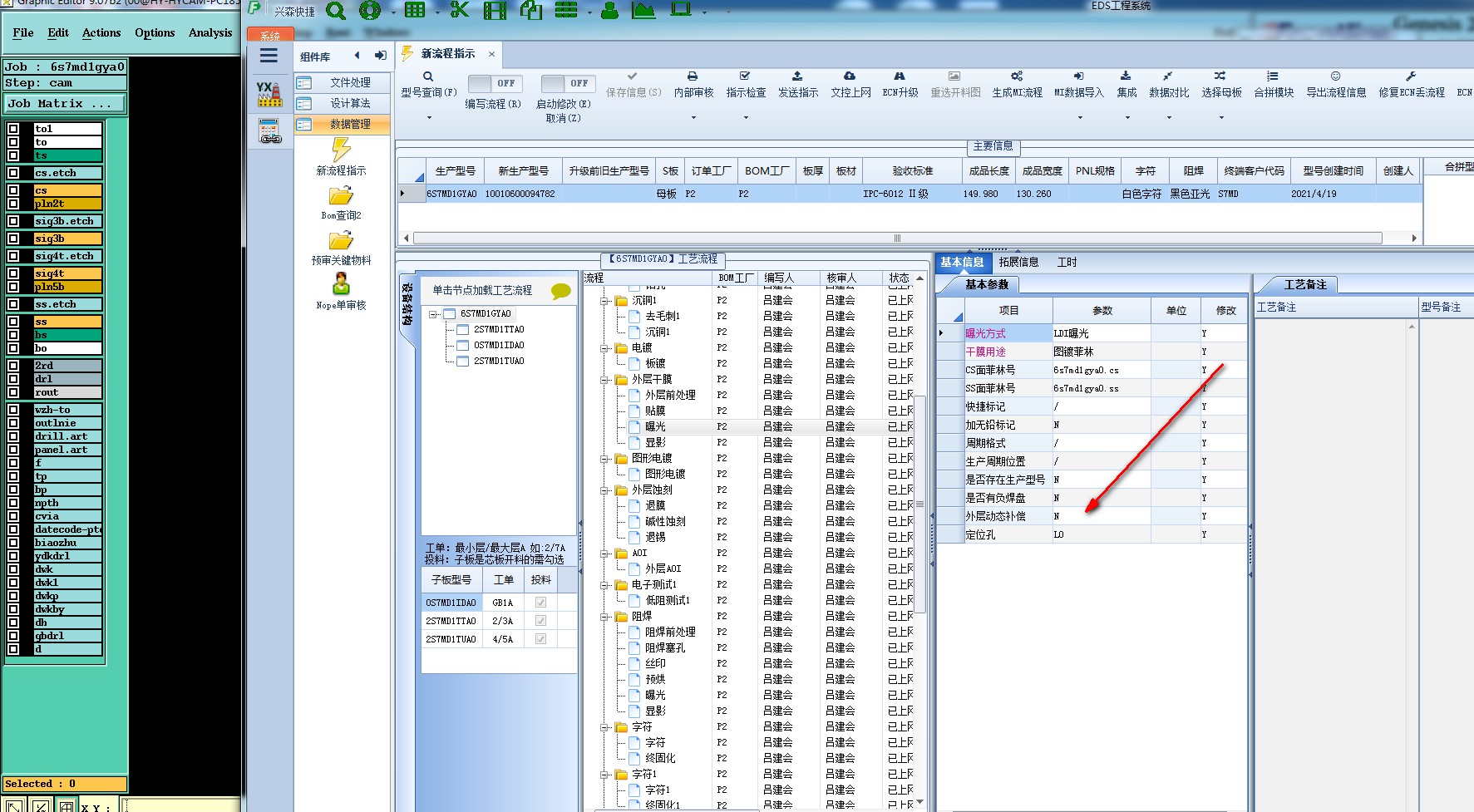Click 文件处理 component button
Screen dimensions: 1474x812
[x=343, y=83]
